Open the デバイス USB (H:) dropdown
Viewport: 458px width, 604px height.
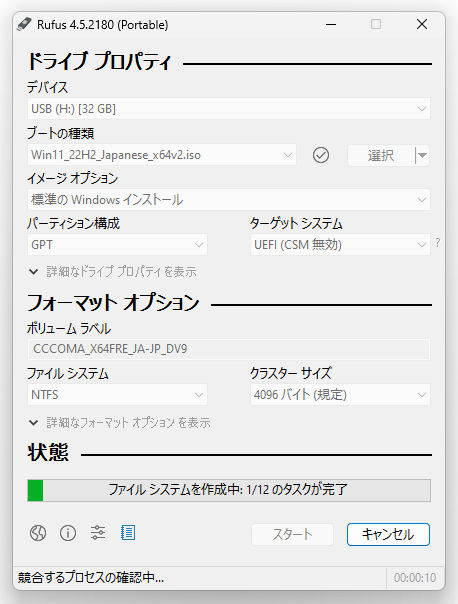[228, 109]
